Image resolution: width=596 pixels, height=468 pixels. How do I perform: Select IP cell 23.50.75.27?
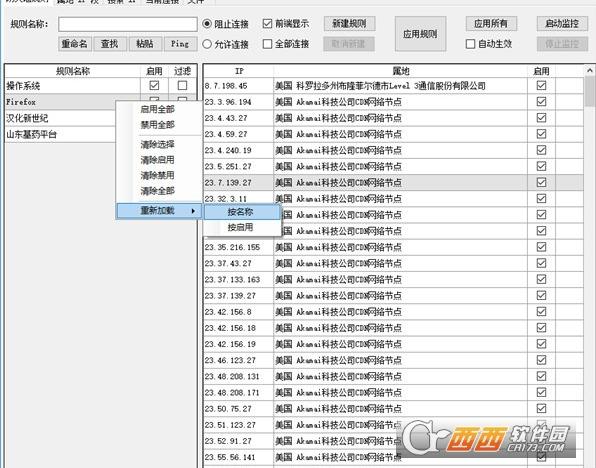[239, 409]
